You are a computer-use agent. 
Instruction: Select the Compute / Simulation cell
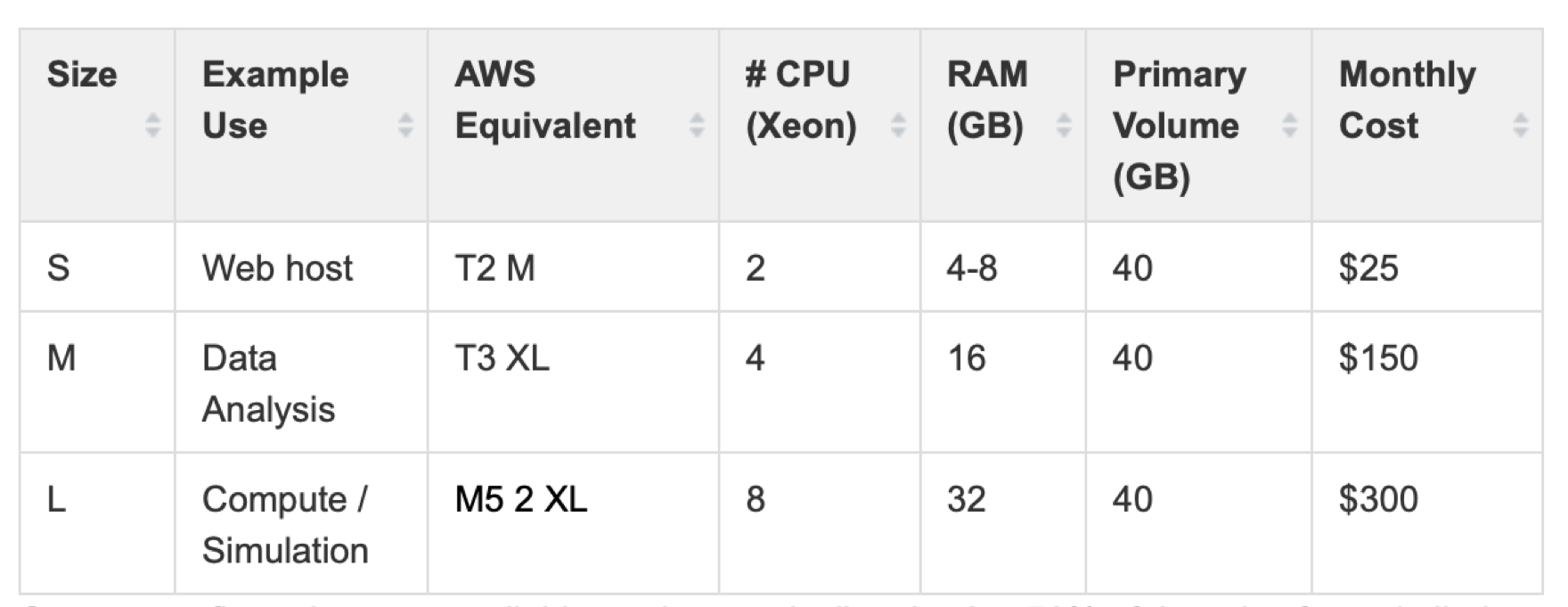coord(285,524)
